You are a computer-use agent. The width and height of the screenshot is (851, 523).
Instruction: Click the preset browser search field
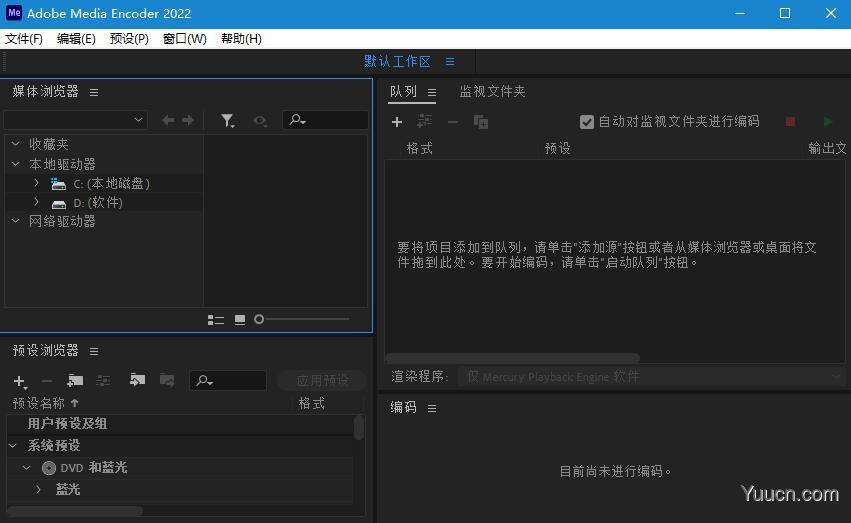tap(228, 380)
